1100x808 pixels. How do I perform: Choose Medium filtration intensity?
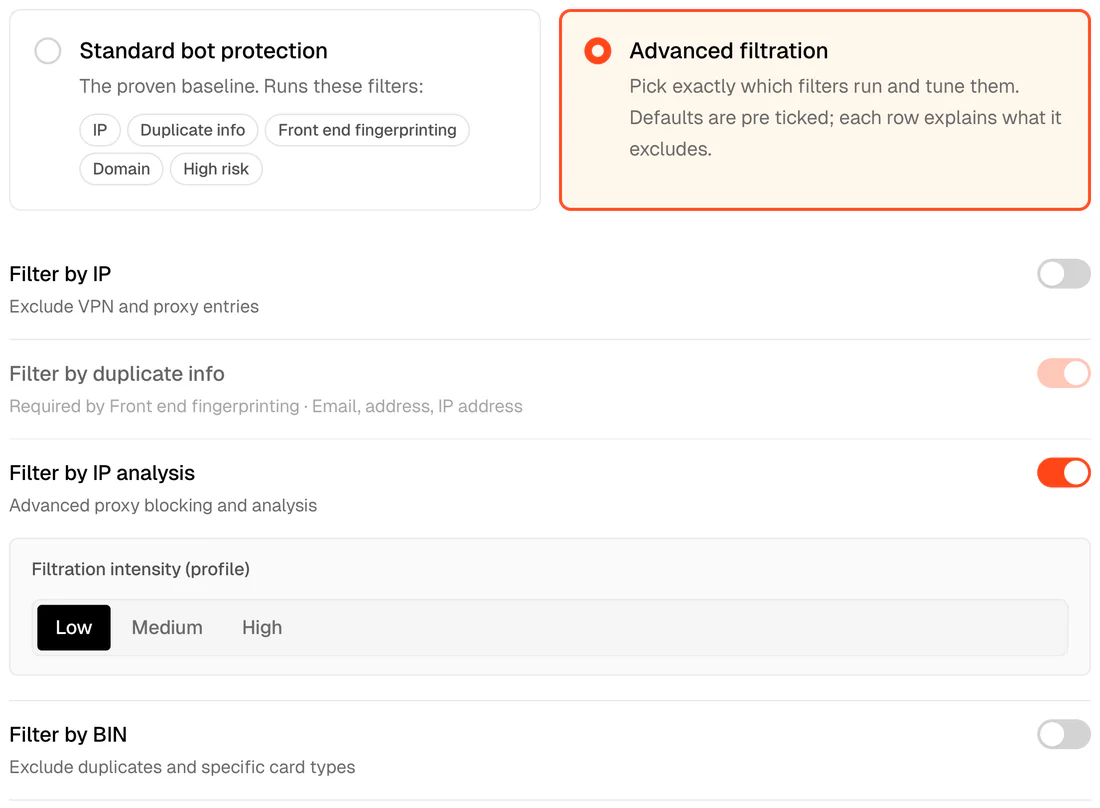click(x=167, y=627)
